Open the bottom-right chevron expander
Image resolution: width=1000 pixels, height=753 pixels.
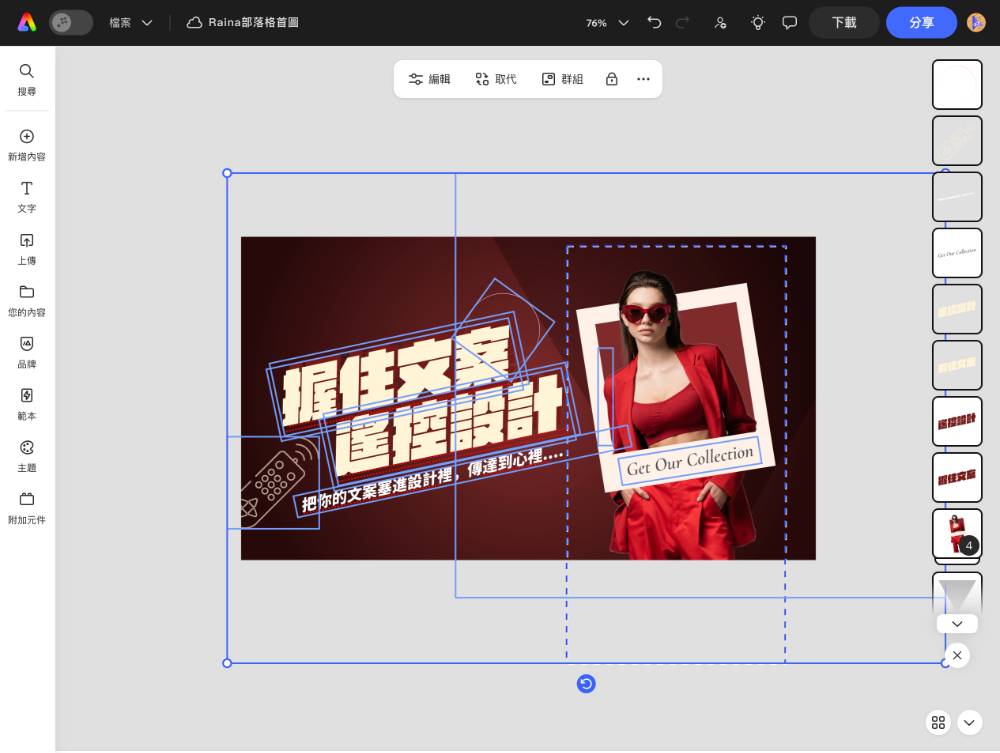coord(968,722)
